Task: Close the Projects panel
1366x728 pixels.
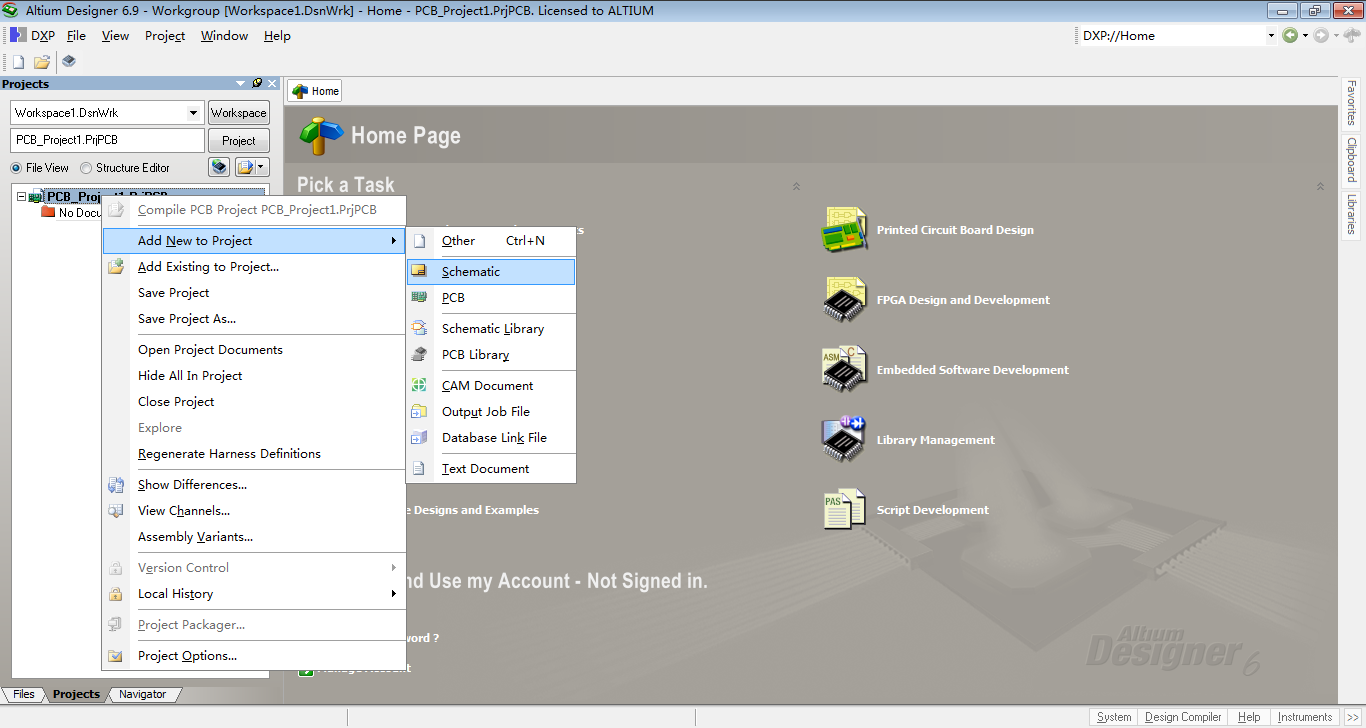Action: (x=272, y=84)
